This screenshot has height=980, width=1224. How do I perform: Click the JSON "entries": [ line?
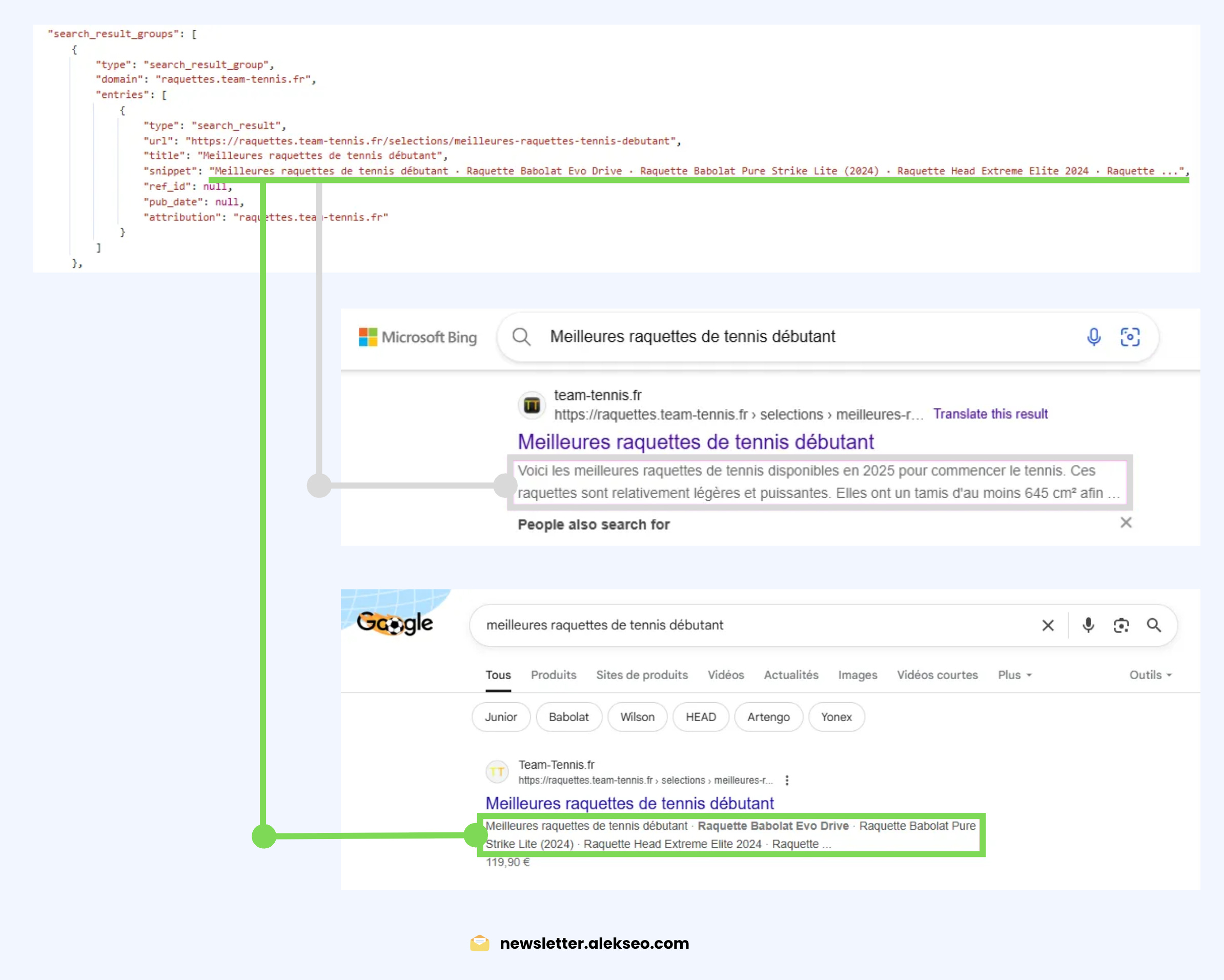coord(131,95)
